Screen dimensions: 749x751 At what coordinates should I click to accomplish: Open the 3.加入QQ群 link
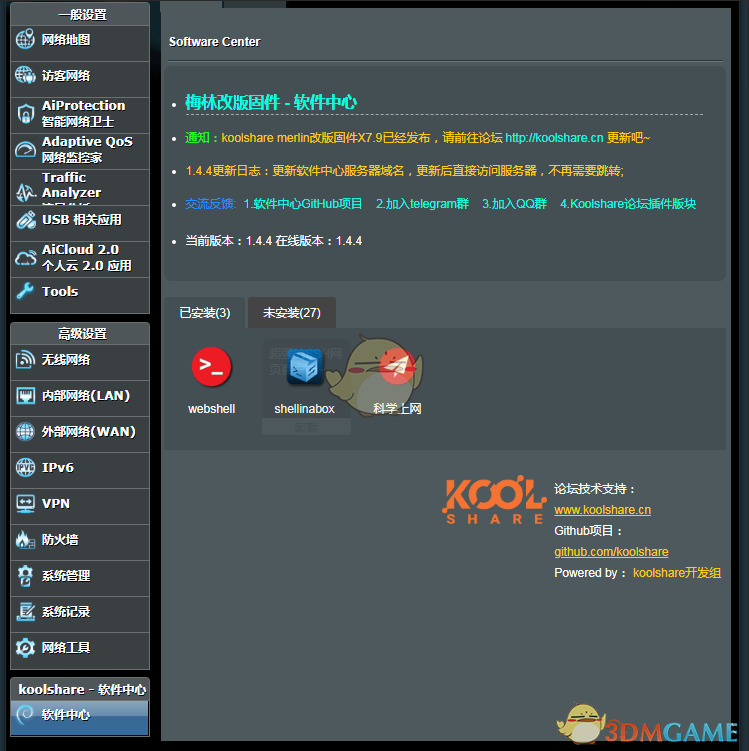click(514, 204)
